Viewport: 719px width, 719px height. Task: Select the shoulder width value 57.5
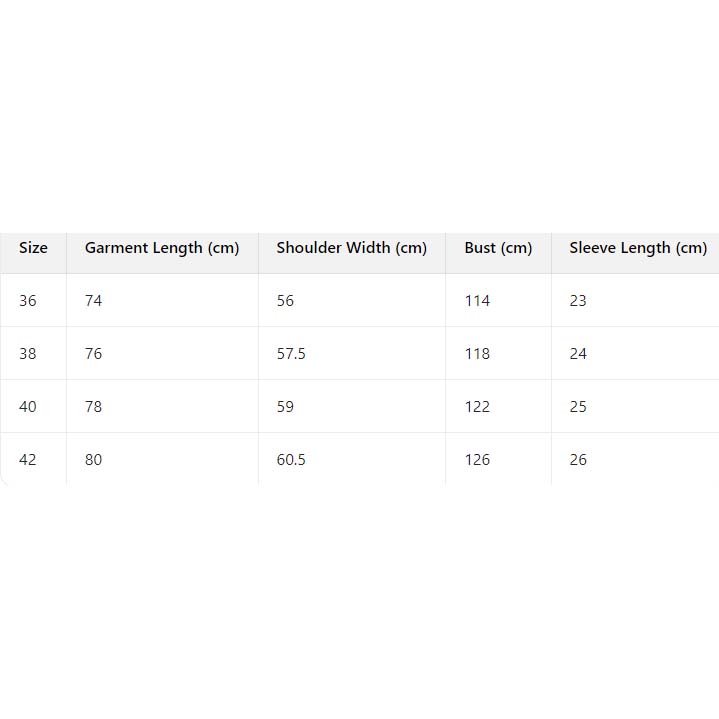point(291,354)
